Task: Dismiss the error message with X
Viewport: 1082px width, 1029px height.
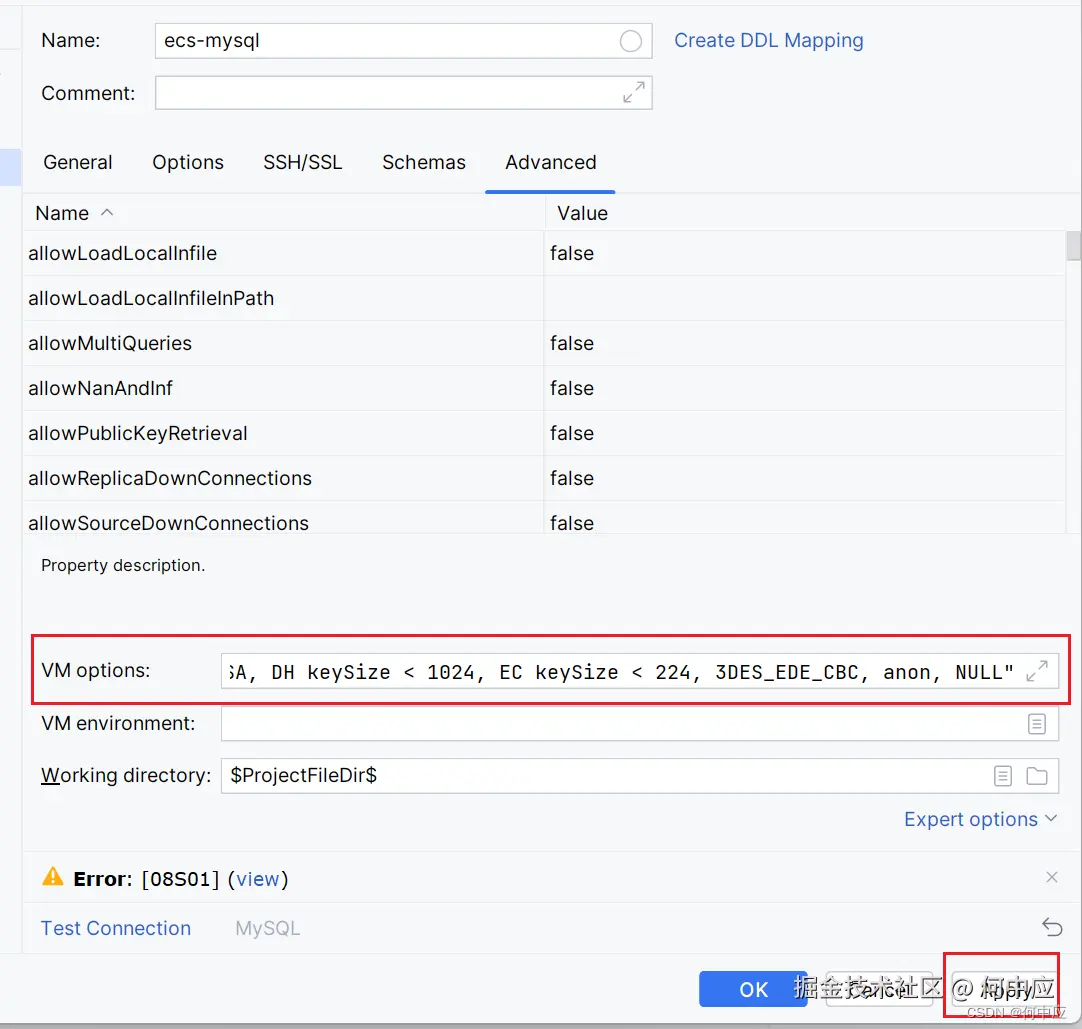Action: point(1052,877)
